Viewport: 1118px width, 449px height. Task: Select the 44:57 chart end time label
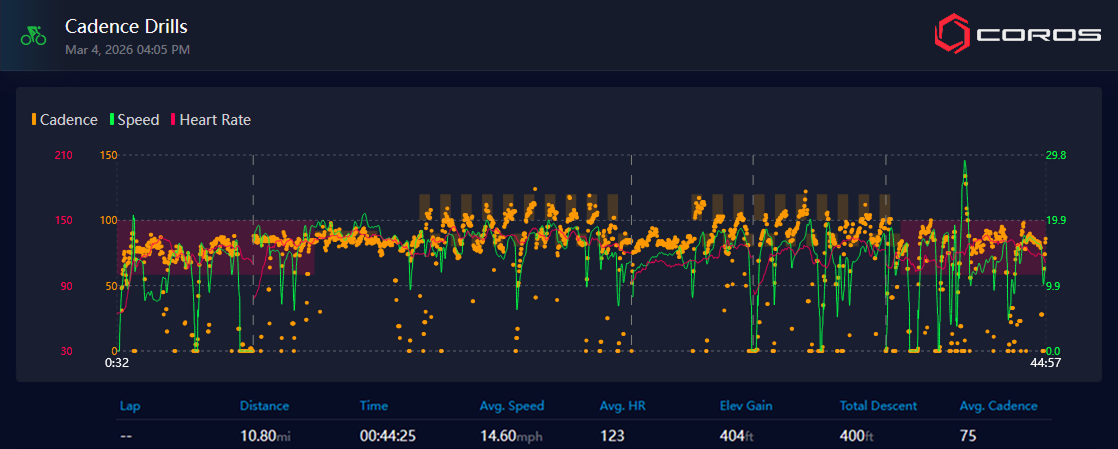(x=1044, y=363)
